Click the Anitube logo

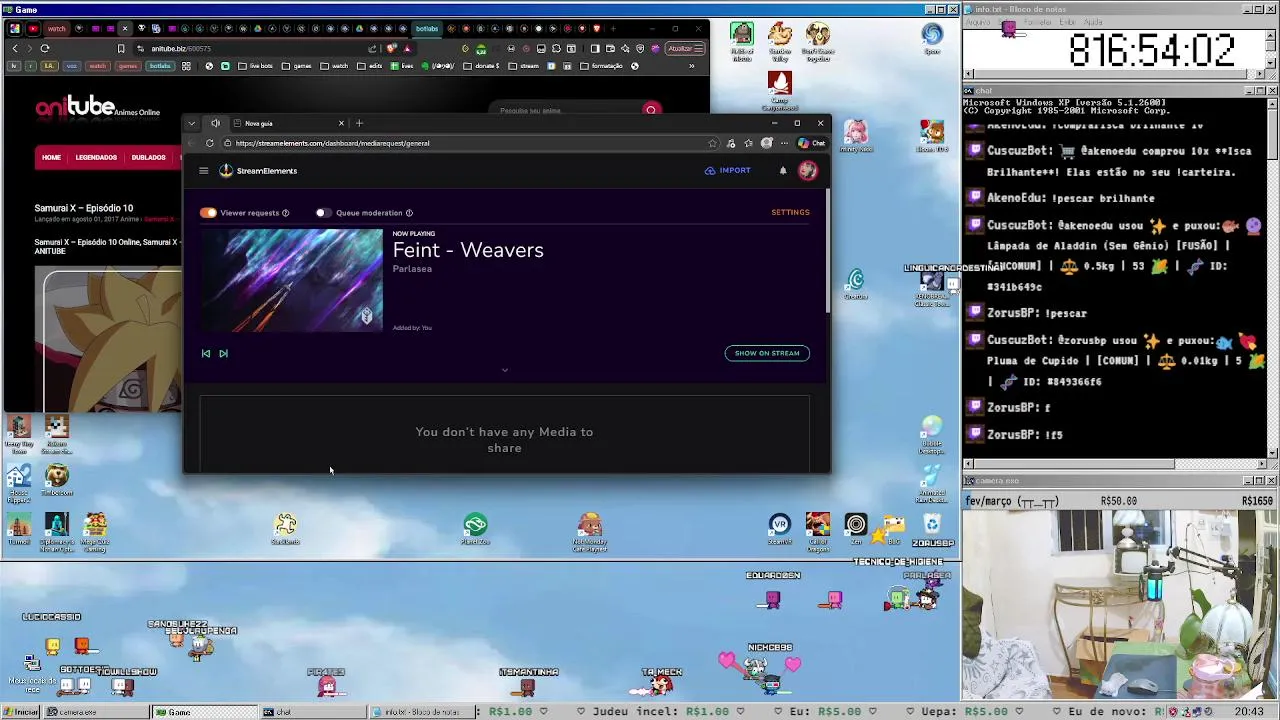pyautogui.click(x=97, y=108)
